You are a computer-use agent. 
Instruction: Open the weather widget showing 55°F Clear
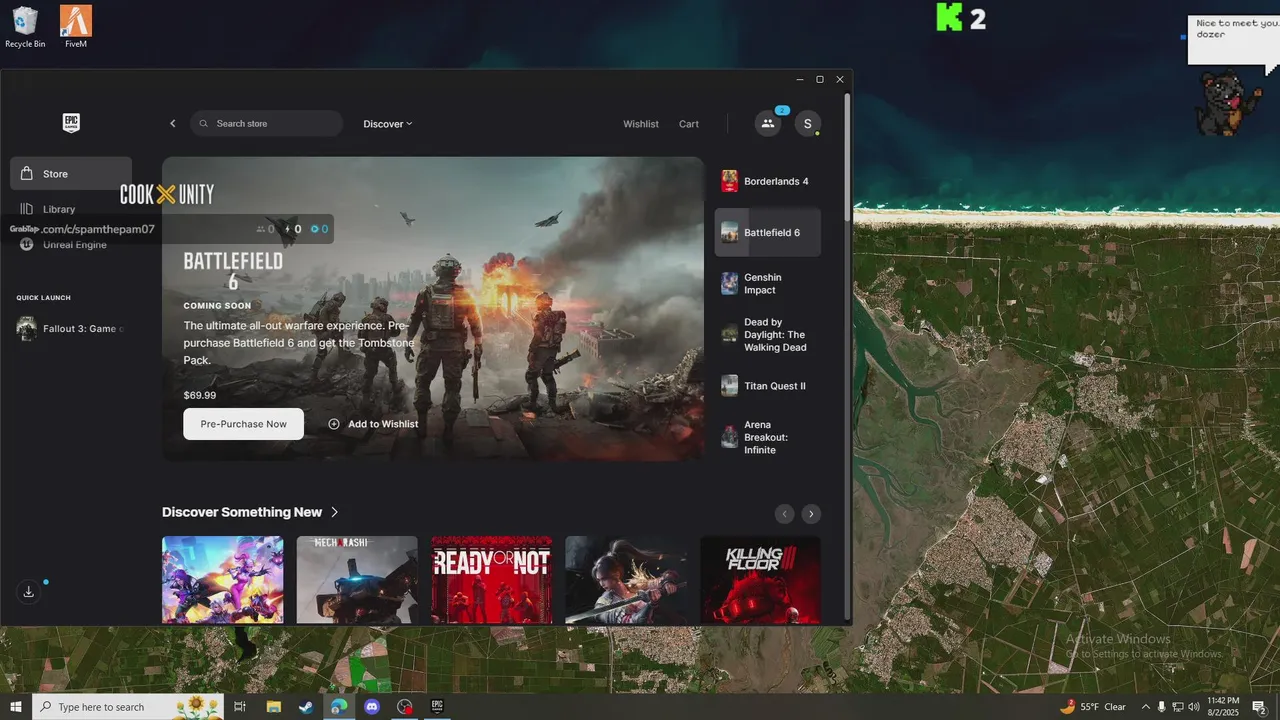[1093, 707]
